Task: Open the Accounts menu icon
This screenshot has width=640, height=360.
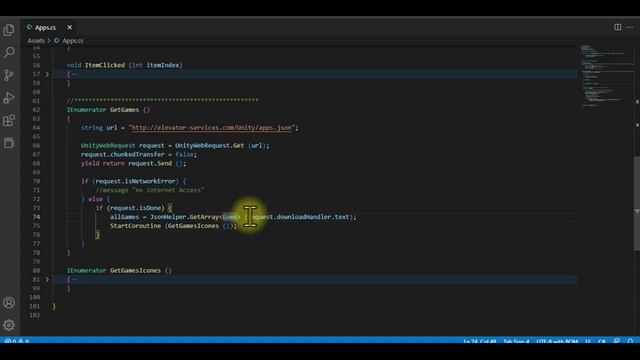Action: 9,302
